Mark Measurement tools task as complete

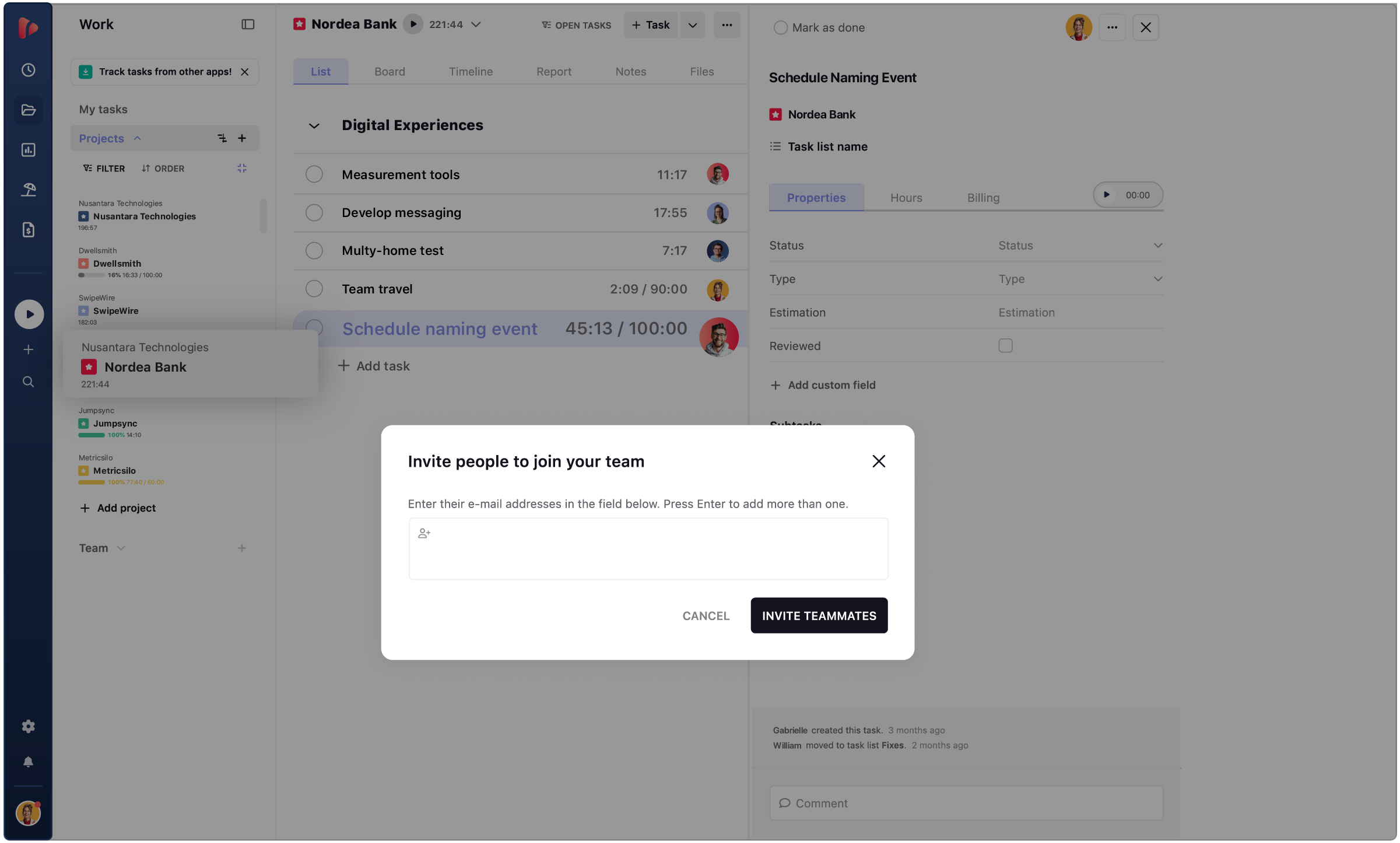(314, 174)
